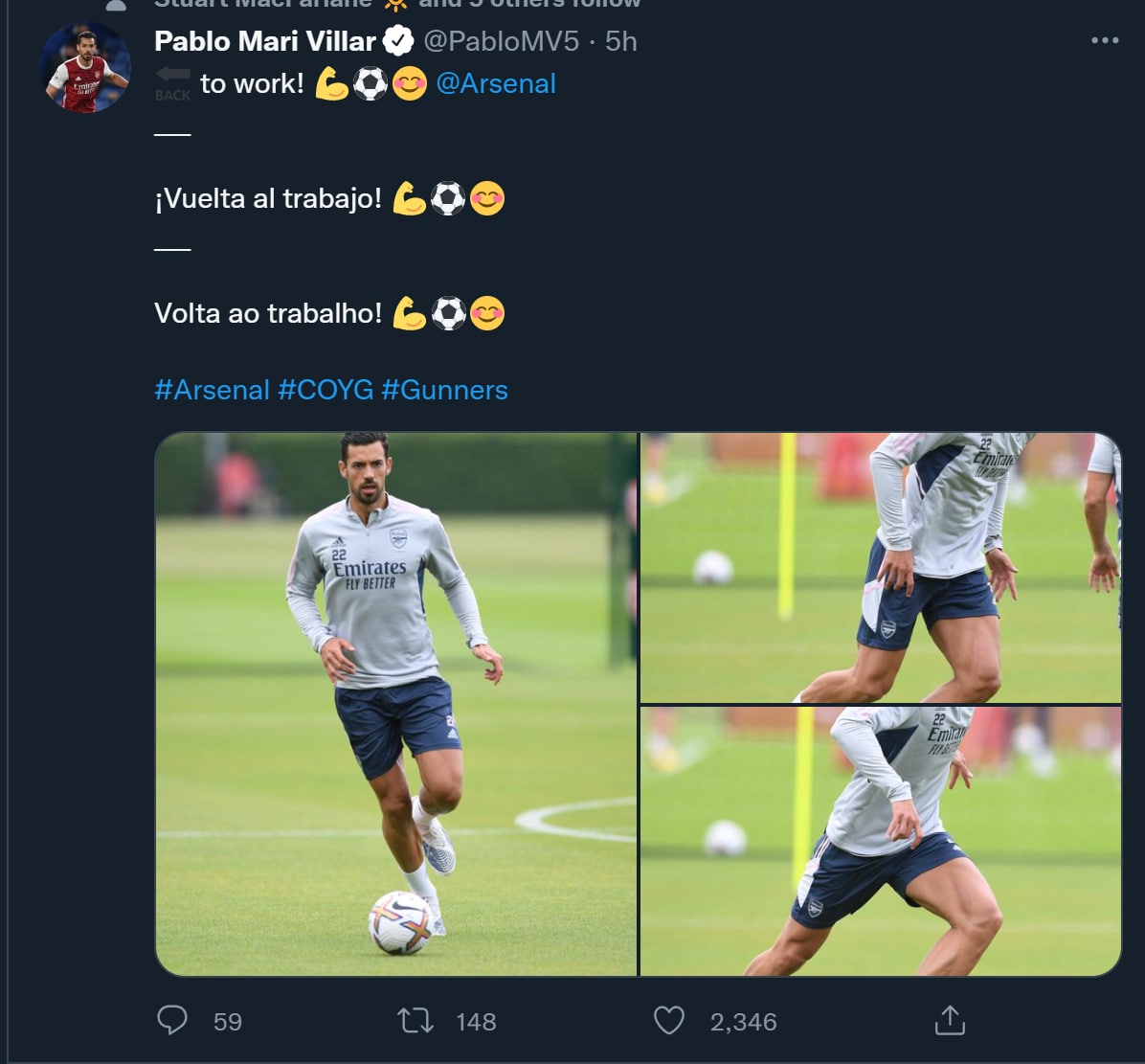Open the #COYG hashtag
Screen dimensions: 1145x1064
(326, 390)
